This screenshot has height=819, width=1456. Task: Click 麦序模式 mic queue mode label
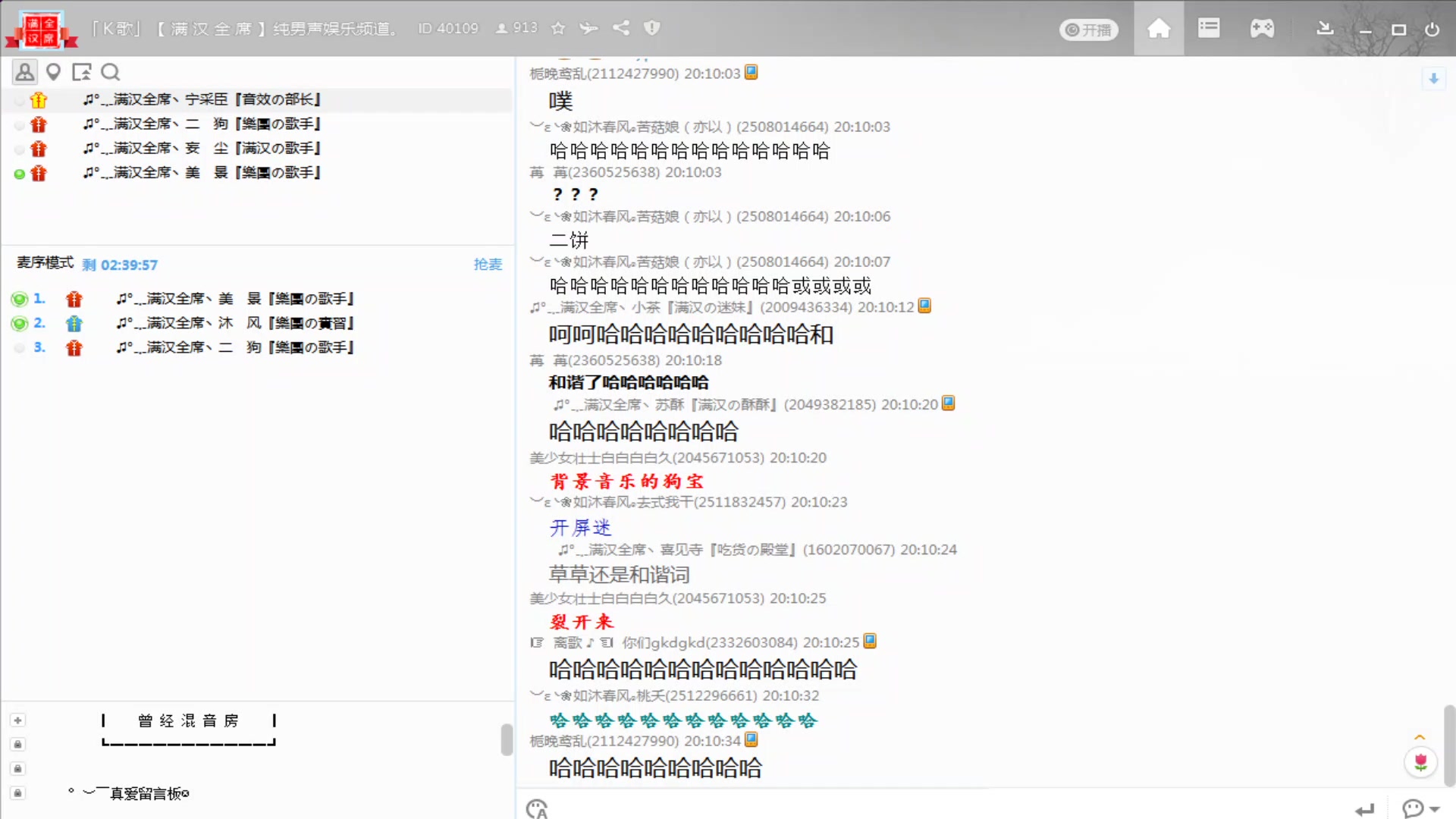tap(45, 263)
